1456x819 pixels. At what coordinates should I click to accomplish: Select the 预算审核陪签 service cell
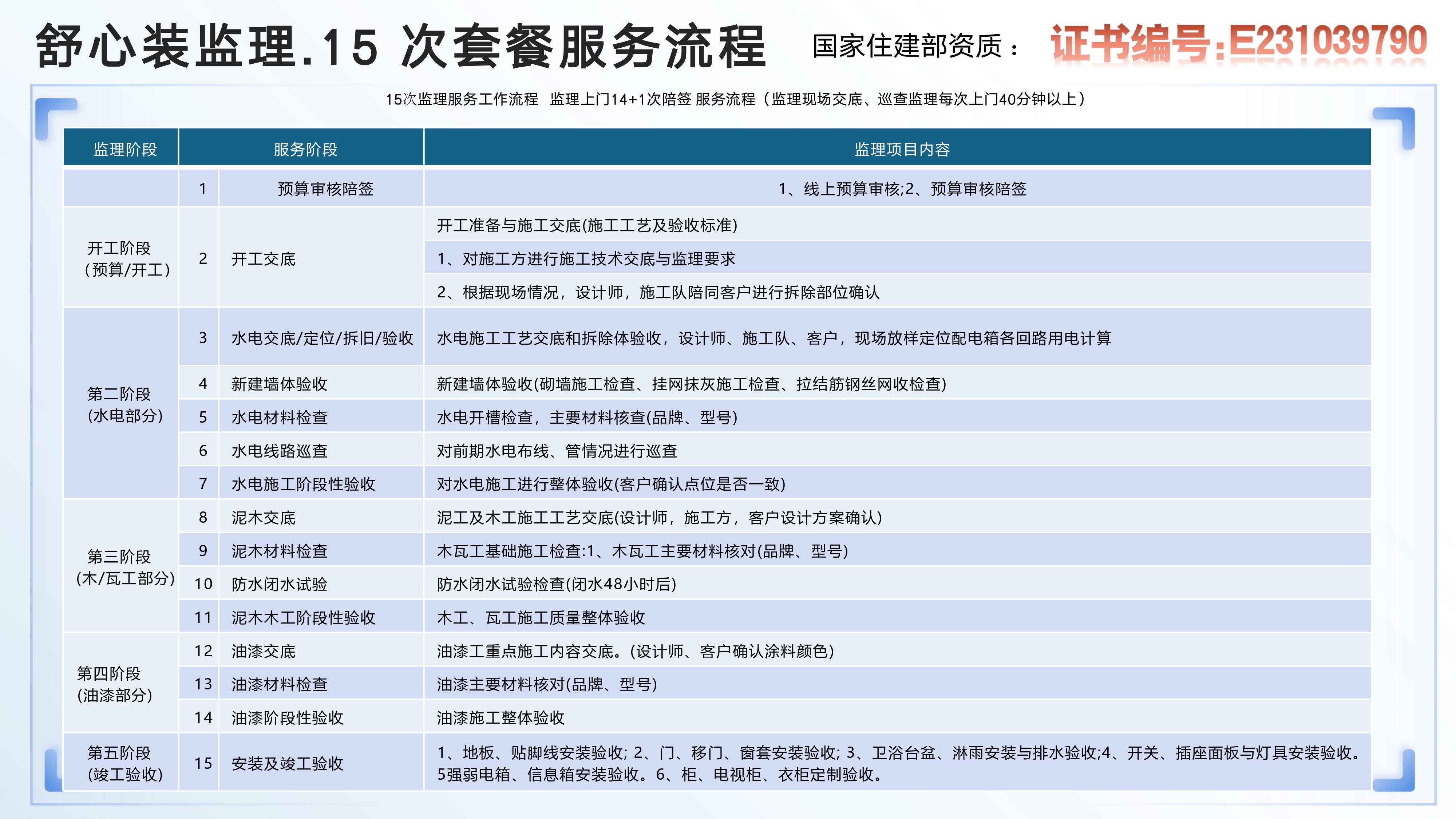(325, 189)
